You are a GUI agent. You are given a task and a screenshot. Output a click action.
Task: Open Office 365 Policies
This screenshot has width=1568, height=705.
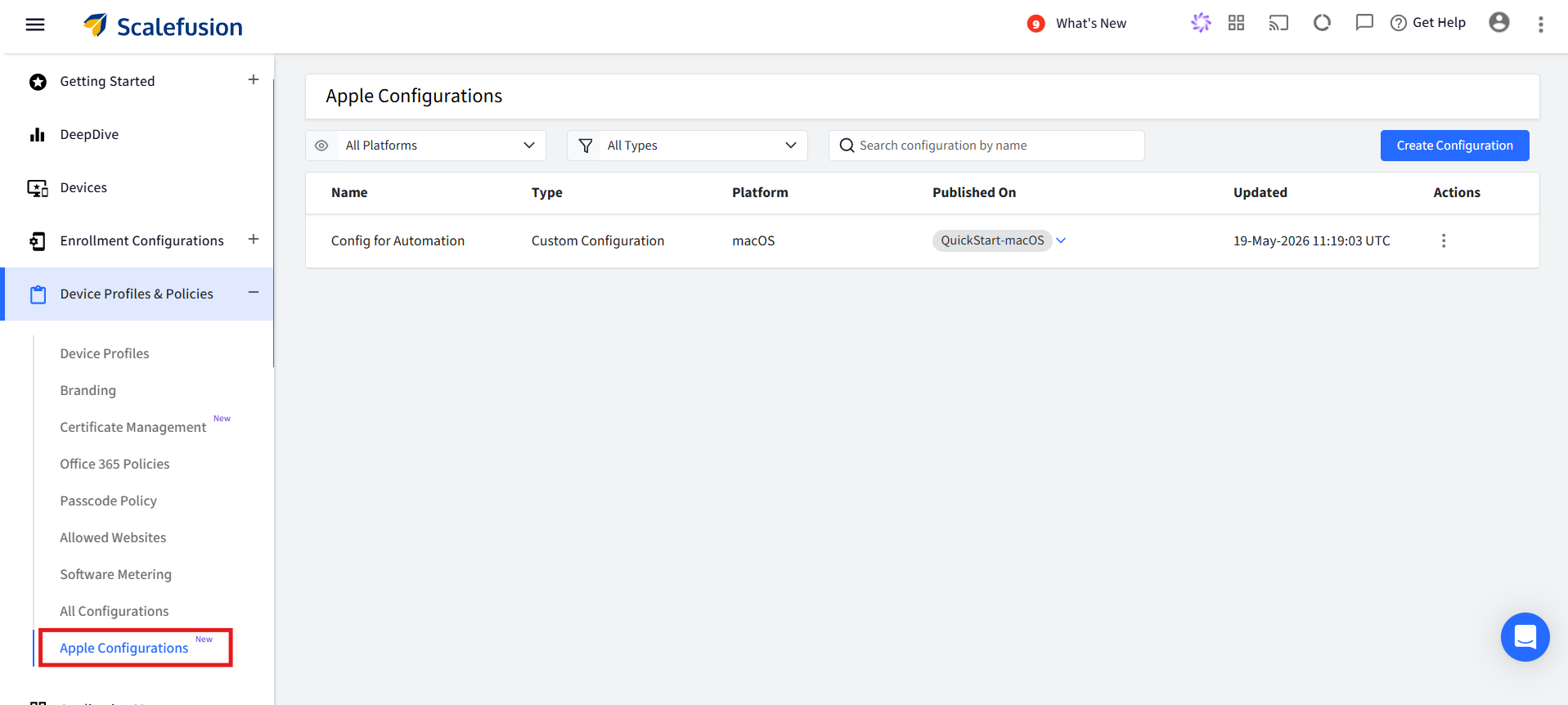click(115, 464)
